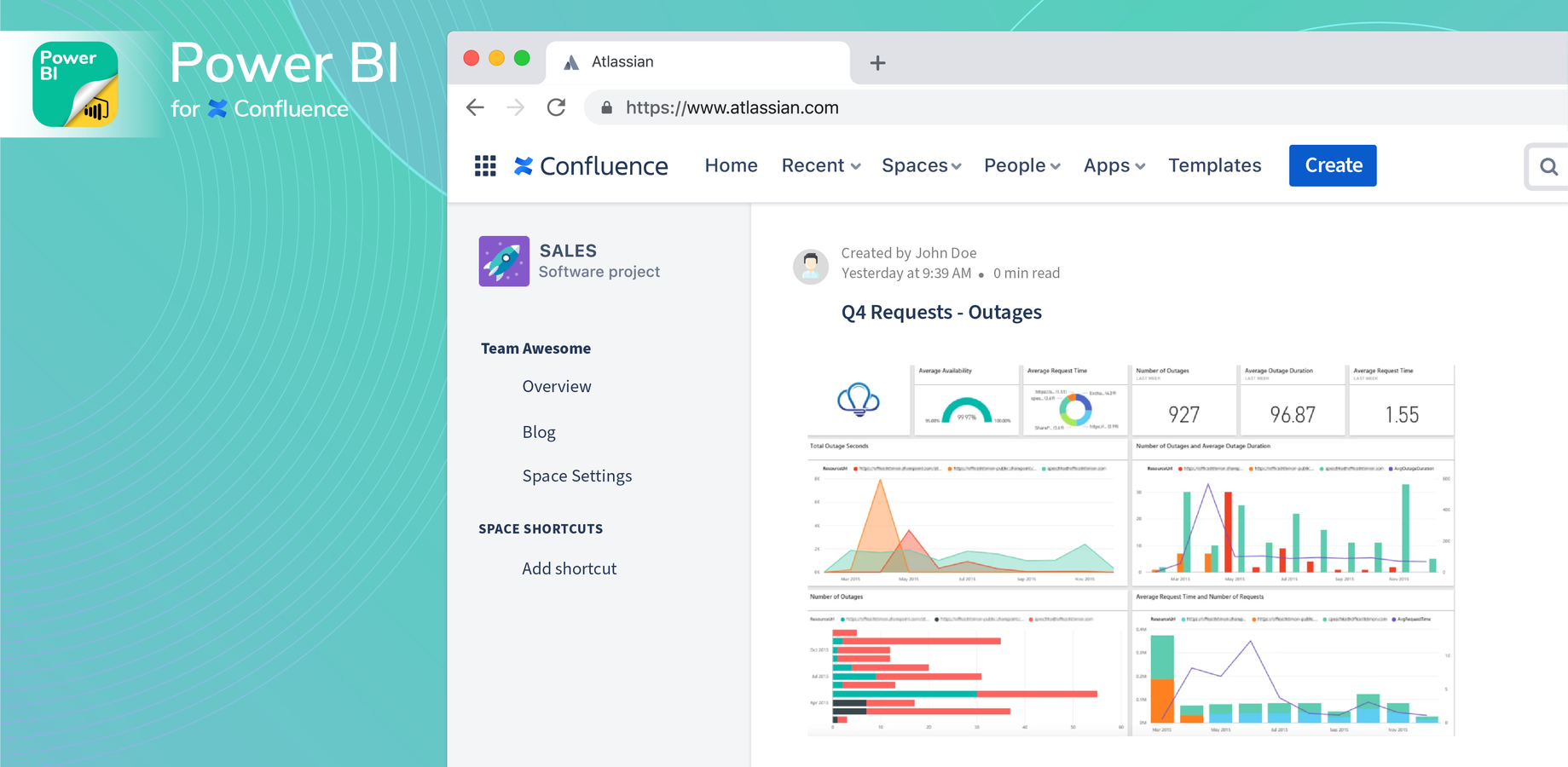Image resolution: width=1568 pixels, height=767 pixels.
Task: Click Add shortcut link
Action: pos(570,568)
